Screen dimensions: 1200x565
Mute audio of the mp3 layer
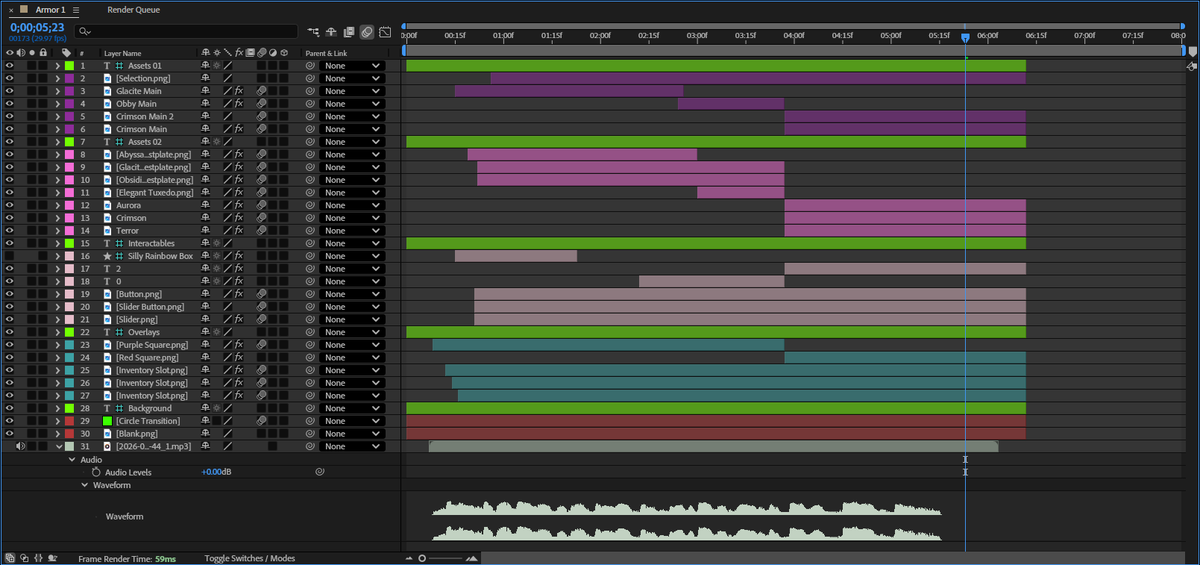21,446
